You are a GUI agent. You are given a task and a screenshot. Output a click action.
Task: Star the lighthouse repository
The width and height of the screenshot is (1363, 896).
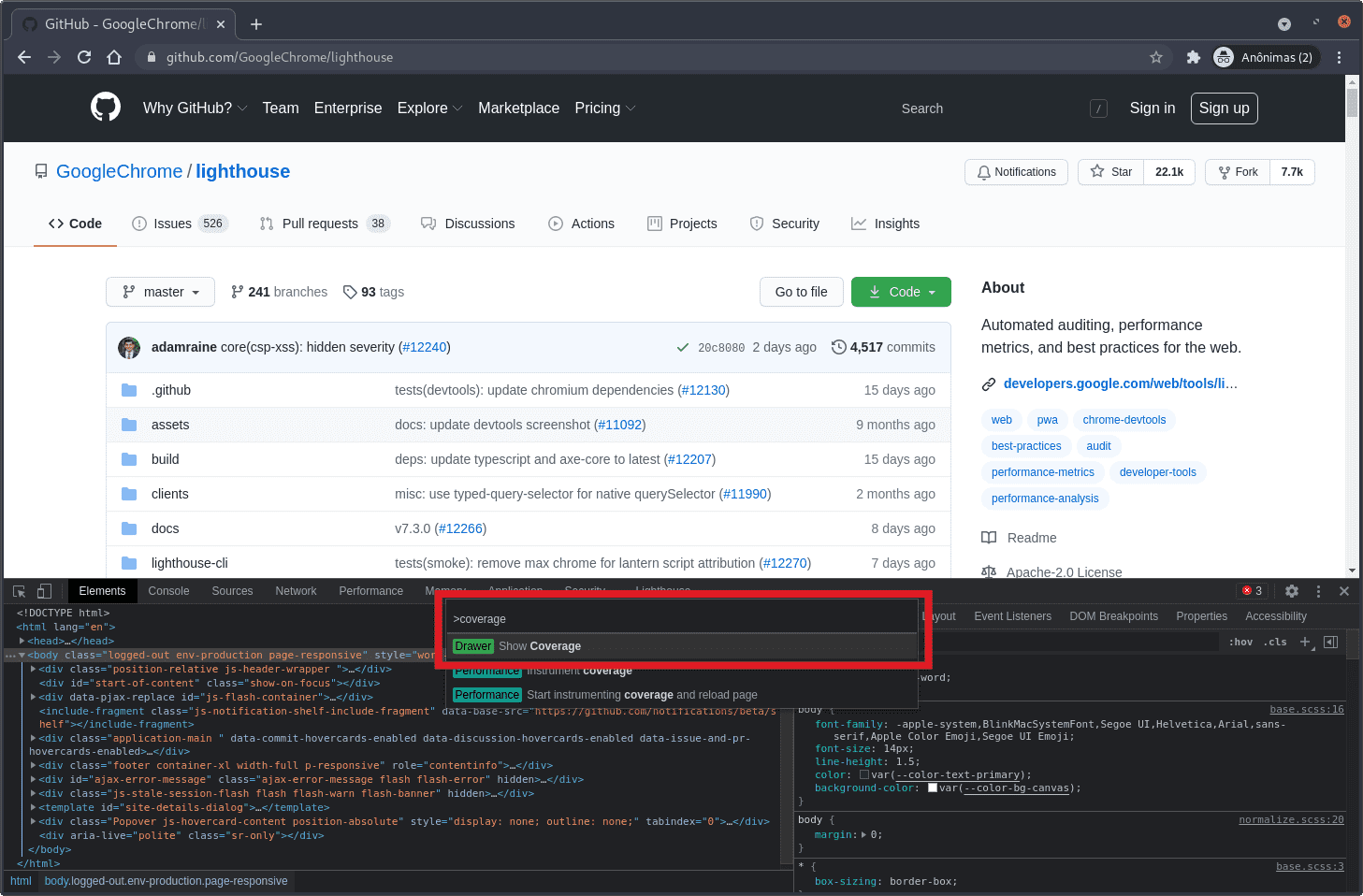click(x=1110, y=172)
